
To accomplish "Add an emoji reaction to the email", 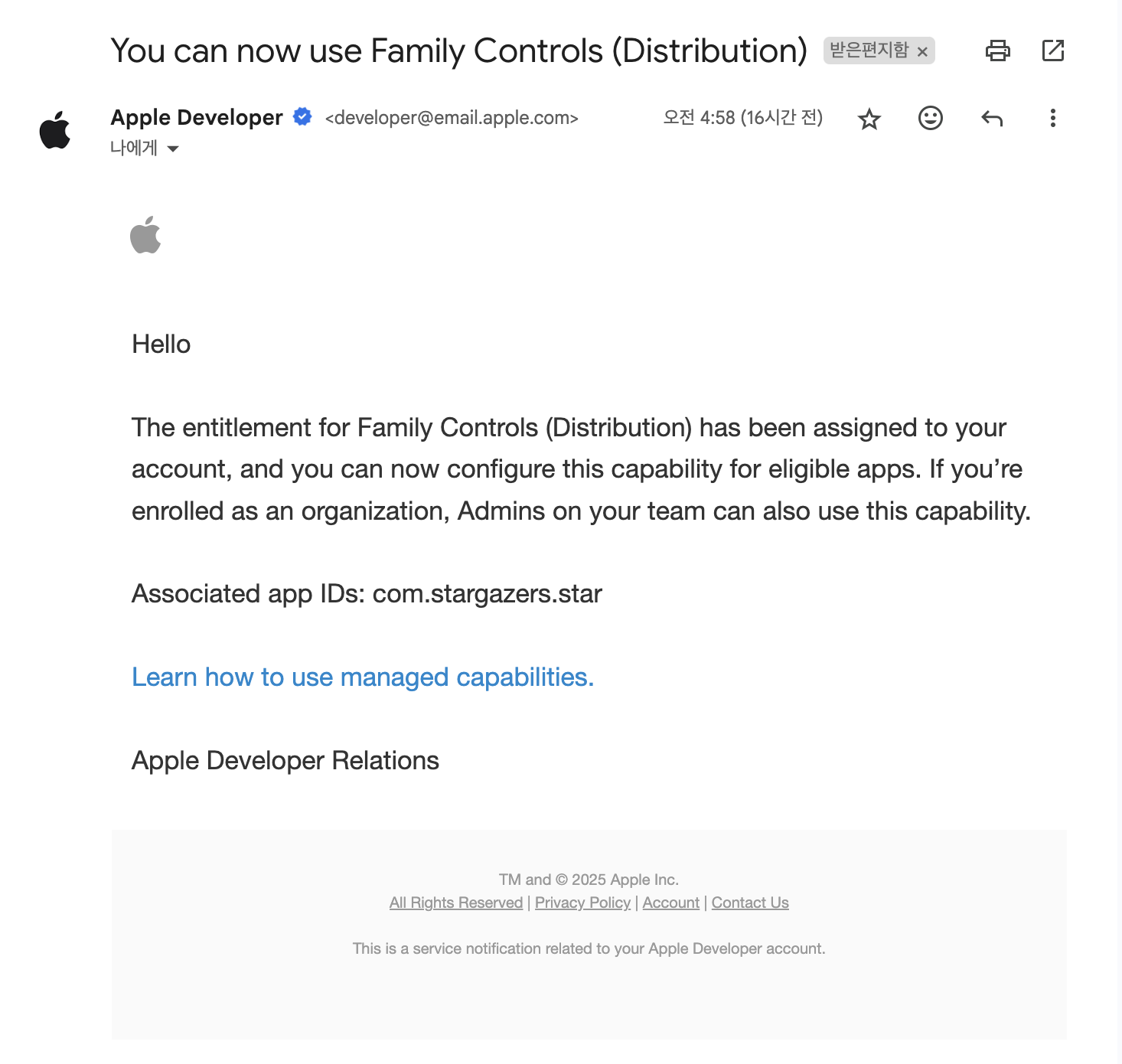I will [x=931, y=118].
